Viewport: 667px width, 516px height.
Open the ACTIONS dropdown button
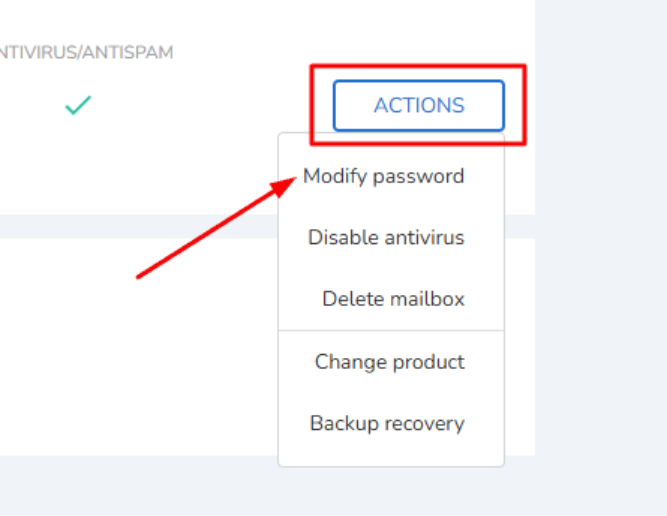419,105
